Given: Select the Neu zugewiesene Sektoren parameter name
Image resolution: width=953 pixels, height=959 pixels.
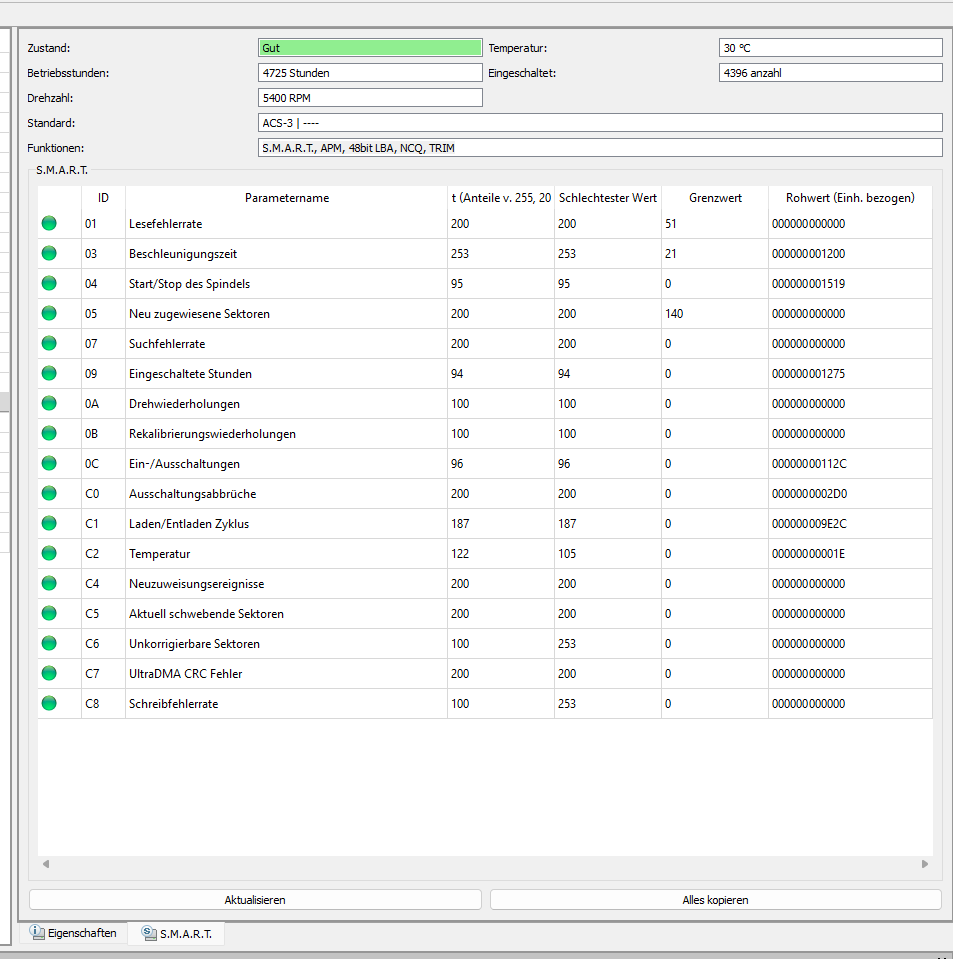Looking at the screenshot, I should tap(199, 314).
